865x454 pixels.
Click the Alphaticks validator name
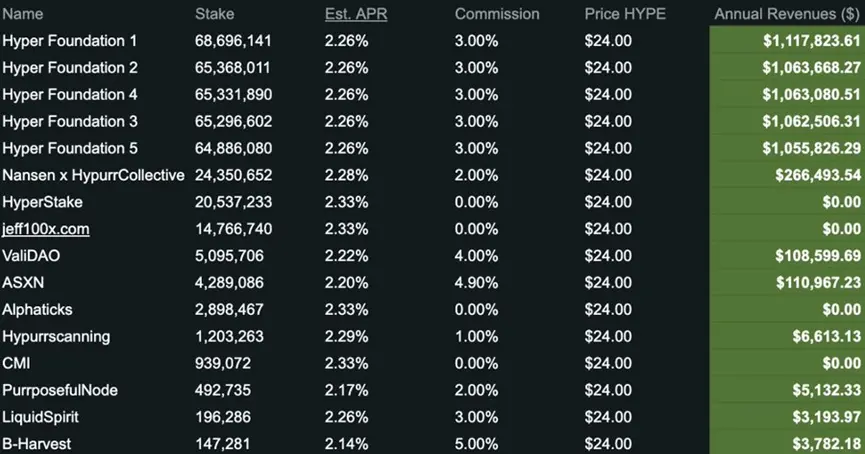(38, 310)
